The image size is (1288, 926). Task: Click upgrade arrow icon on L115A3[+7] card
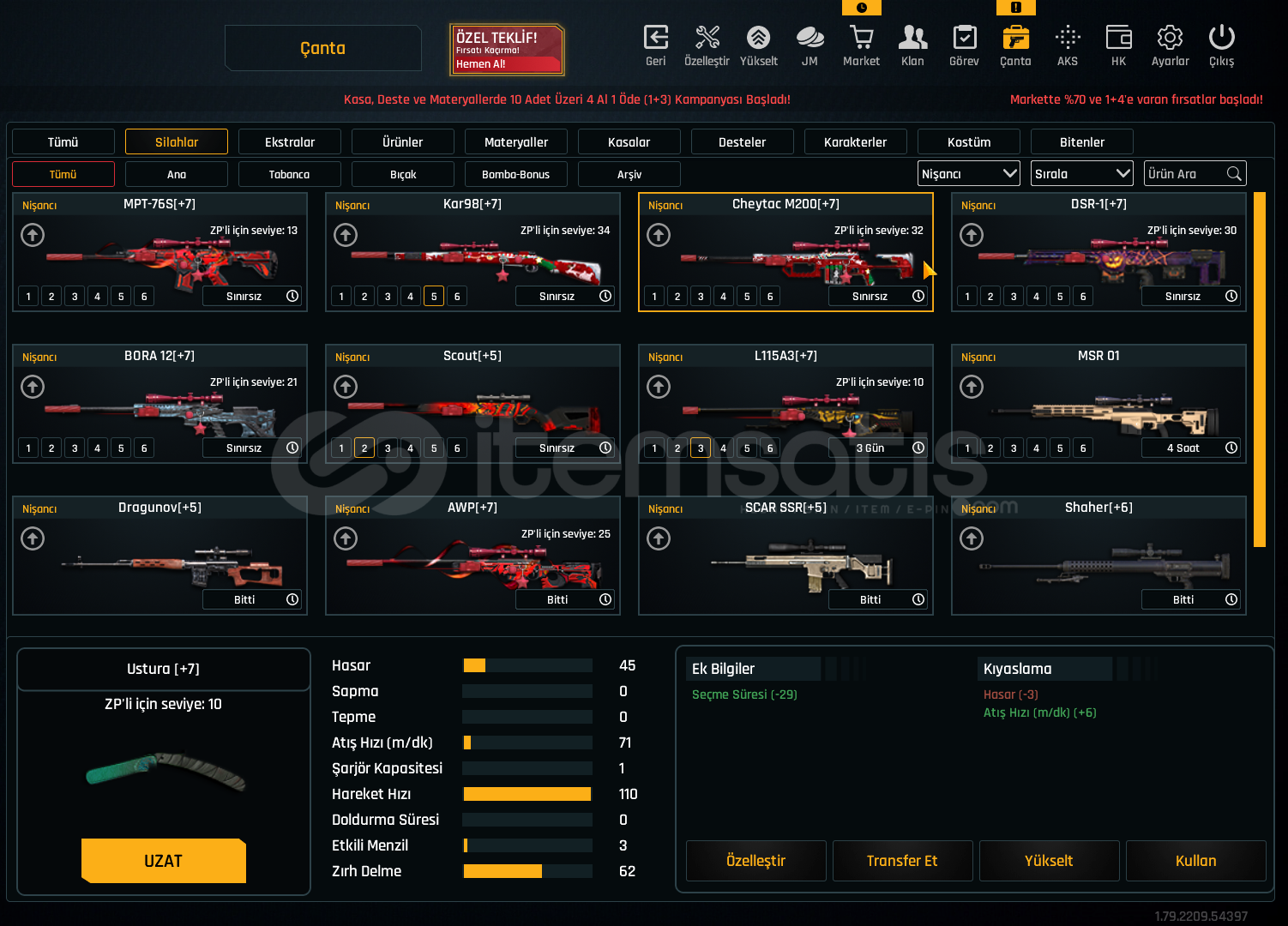(659, 387)
